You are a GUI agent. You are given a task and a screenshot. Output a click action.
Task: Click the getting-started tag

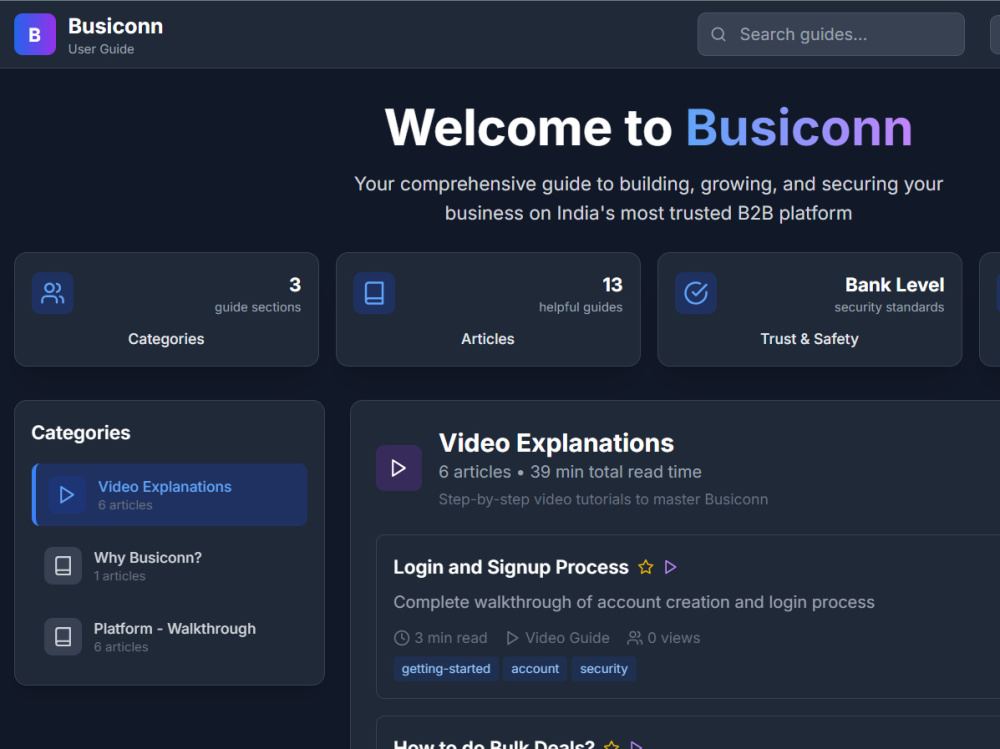446,669
